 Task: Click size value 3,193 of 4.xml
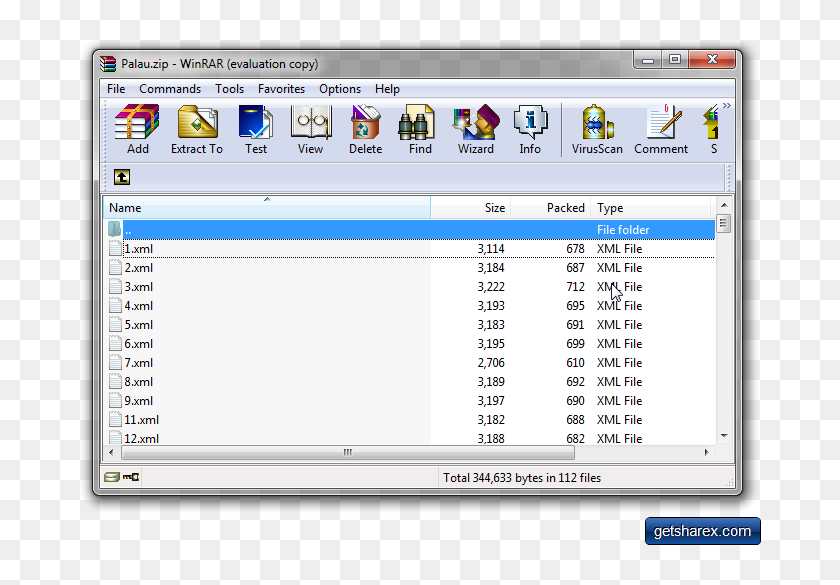(491, 305)
